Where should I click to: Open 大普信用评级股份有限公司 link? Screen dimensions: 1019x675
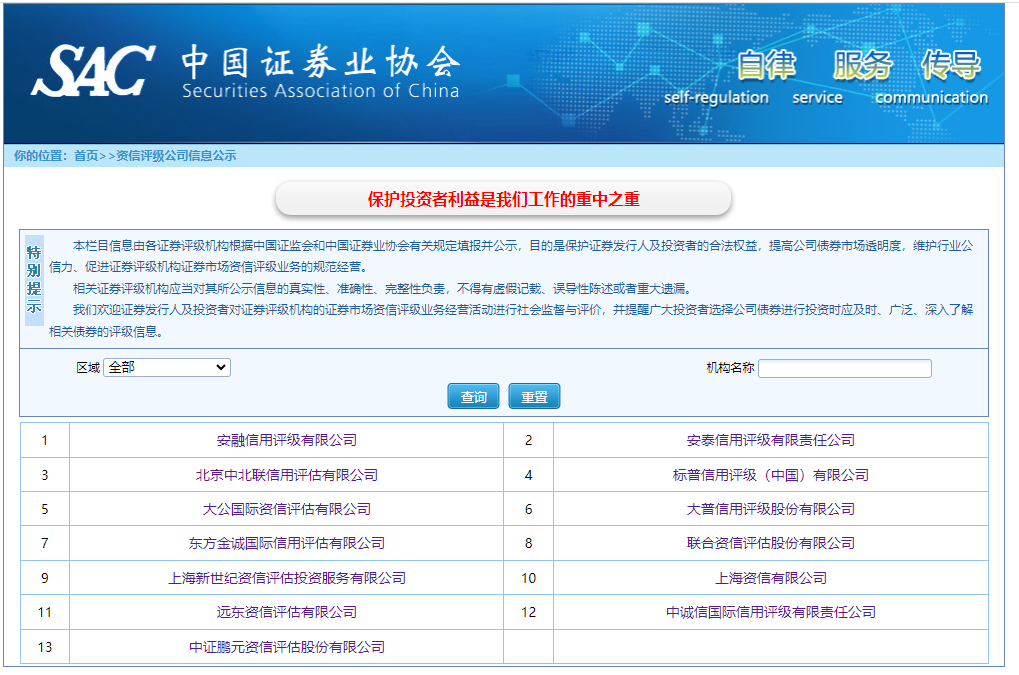tap(771, 509)
